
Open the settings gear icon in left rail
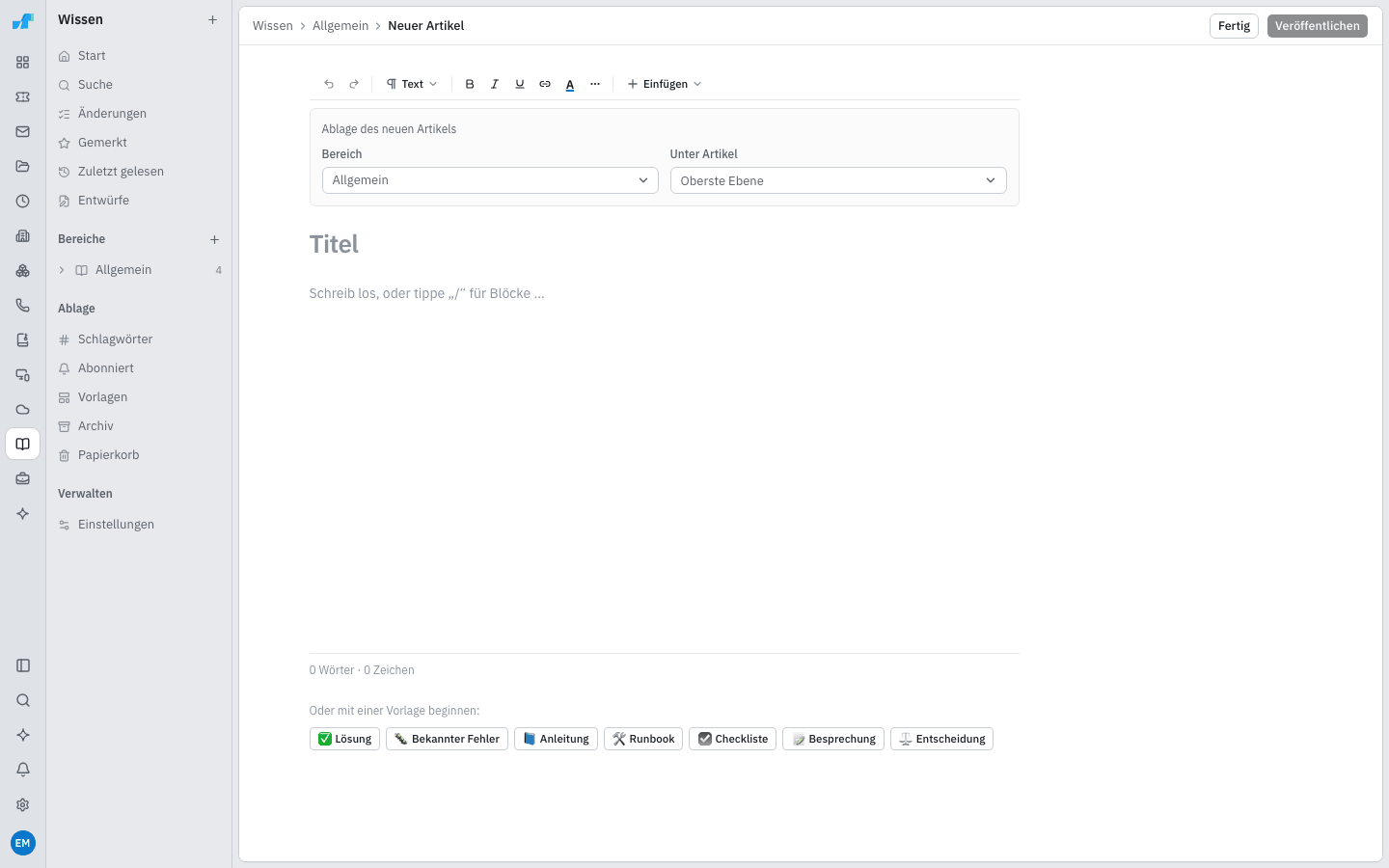click(x=23, y=804)
